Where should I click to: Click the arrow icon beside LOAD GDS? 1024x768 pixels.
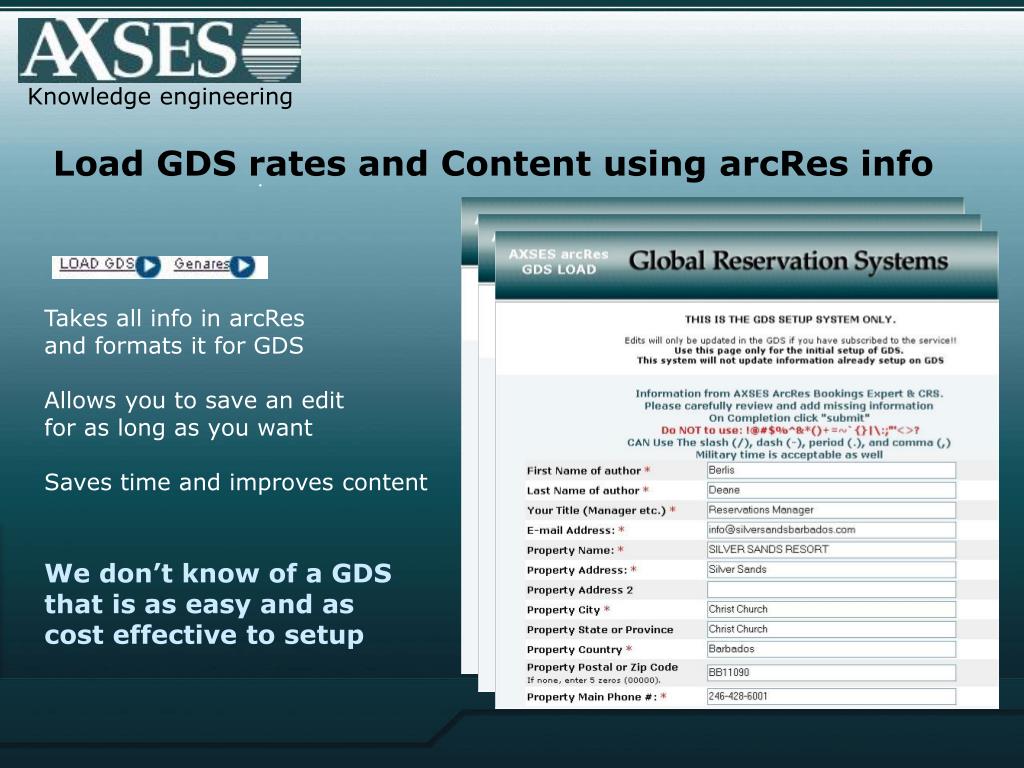click(x=148, y=266)
